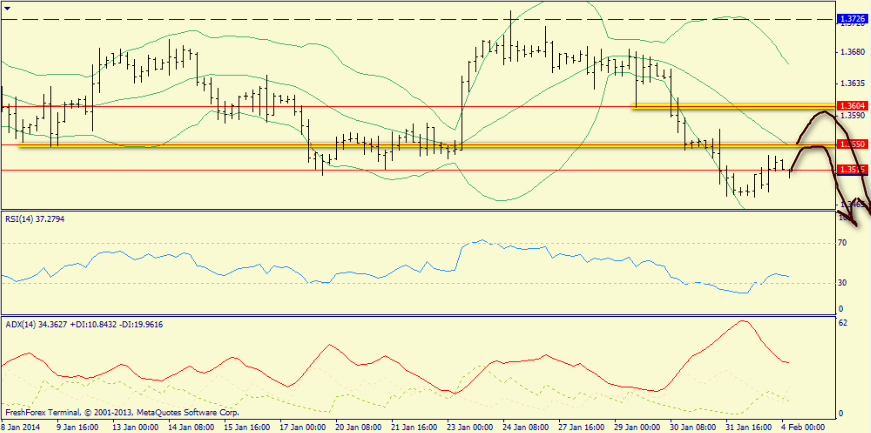Select the blue dashed horizontal line at 1.3726
Viewport: 871px width, 433px height.
[x=418, y=19]
